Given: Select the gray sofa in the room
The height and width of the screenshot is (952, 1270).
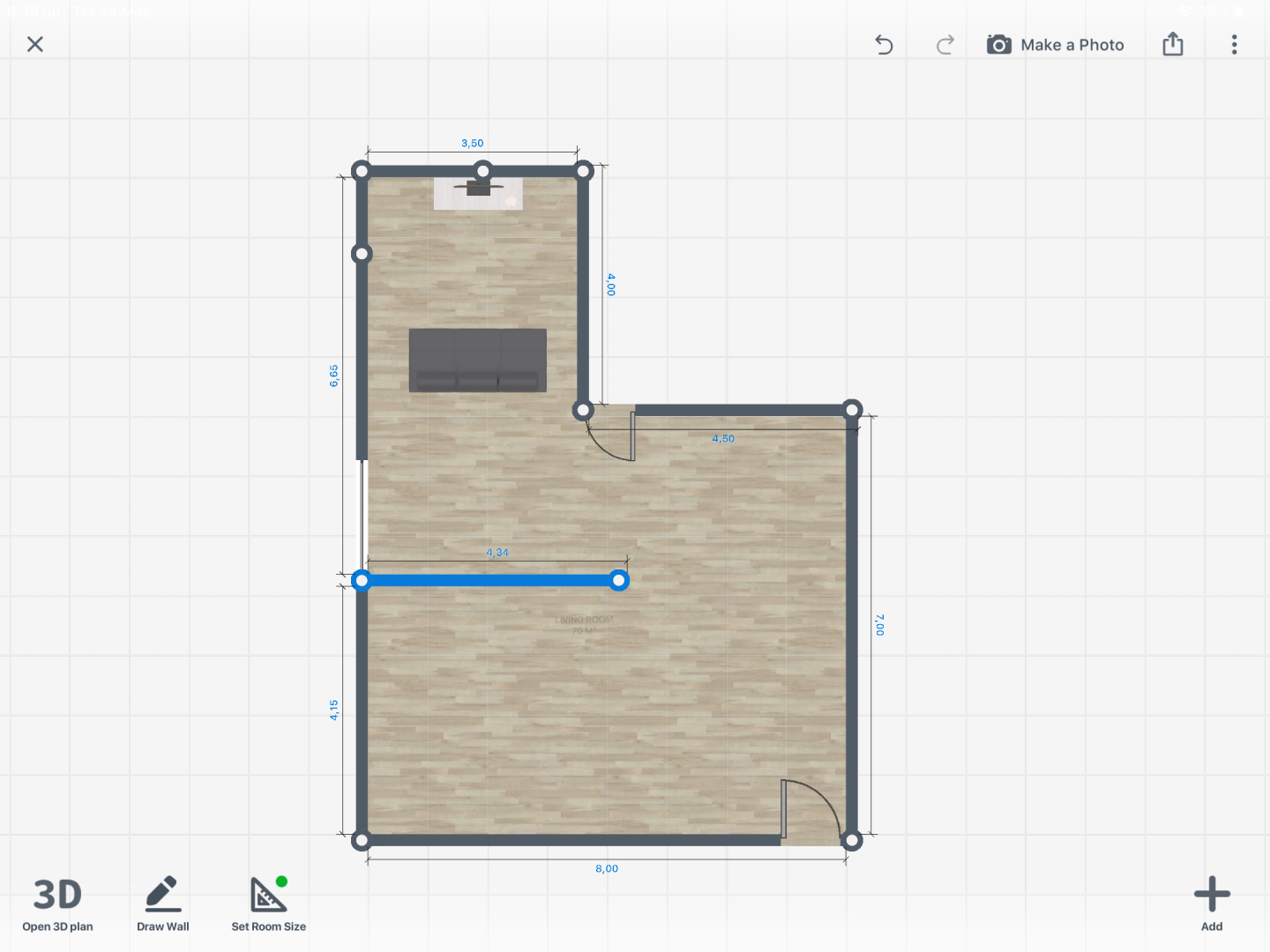Looking at the screenshot, I should 477,360.
